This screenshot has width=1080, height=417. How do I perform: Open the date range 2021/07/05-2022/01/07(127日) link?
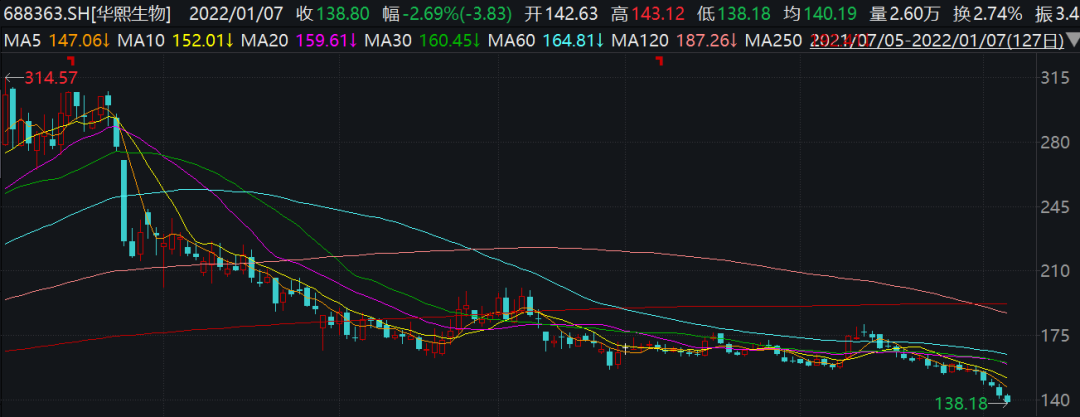(936, 41)
